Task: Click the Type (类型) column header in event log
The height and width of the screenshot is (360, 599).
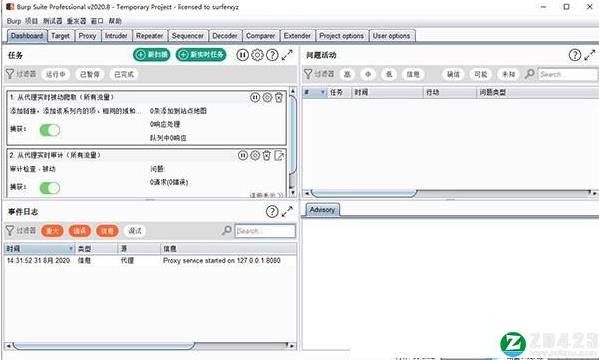Action: (97, 249)
